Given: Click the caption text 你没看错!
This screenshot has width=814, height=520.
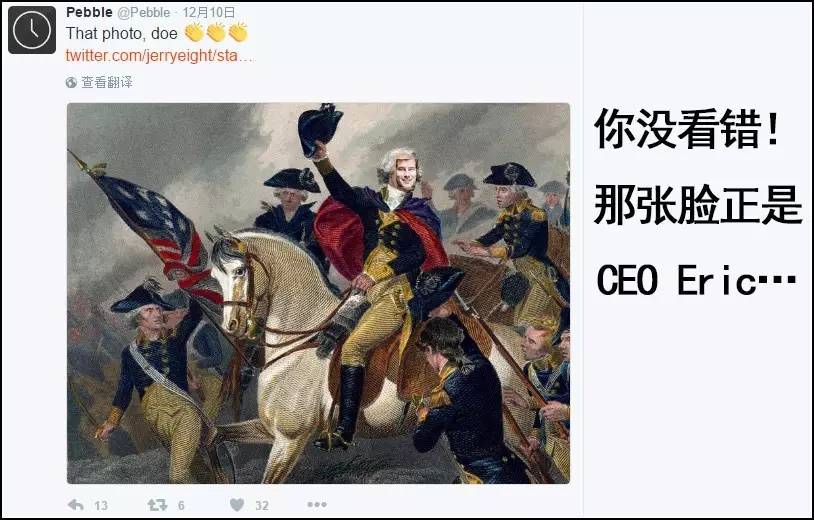Looking at the screenshot, I should pos(686,129).
